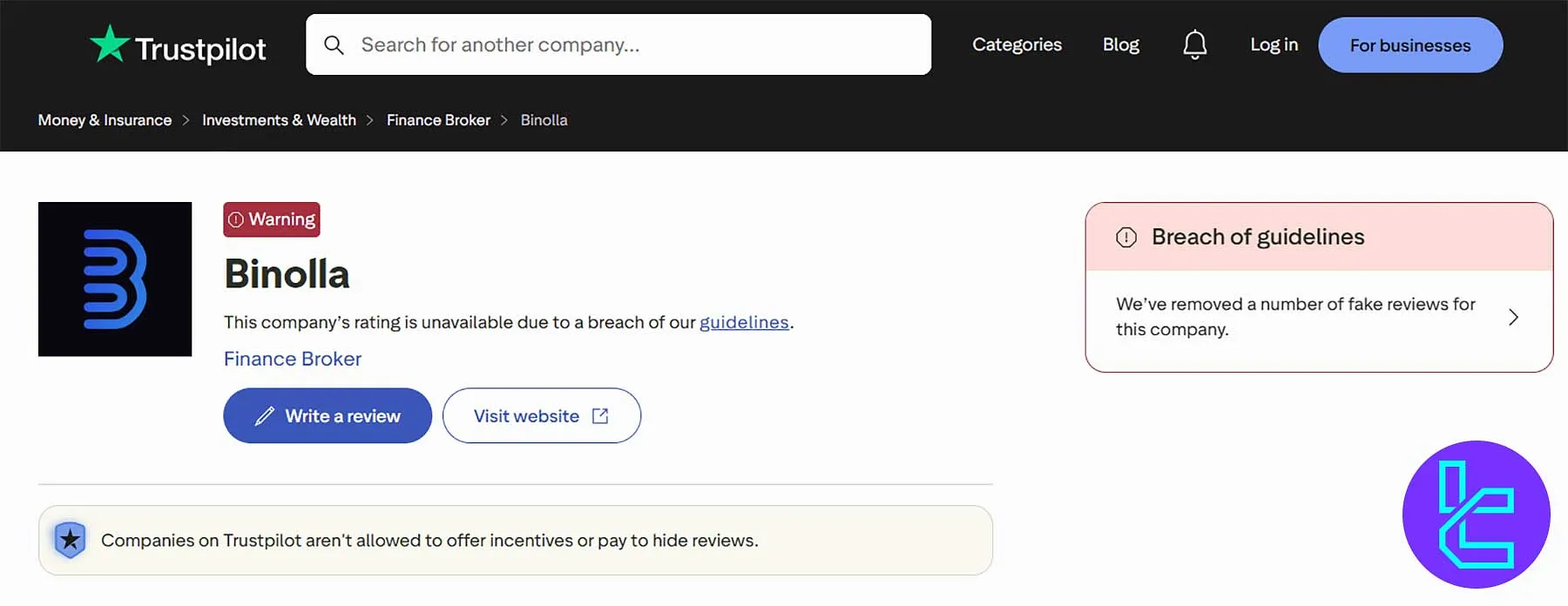Click the Write a review button
The height and width of the screenshot is (606, 1568).
[327, 415]
